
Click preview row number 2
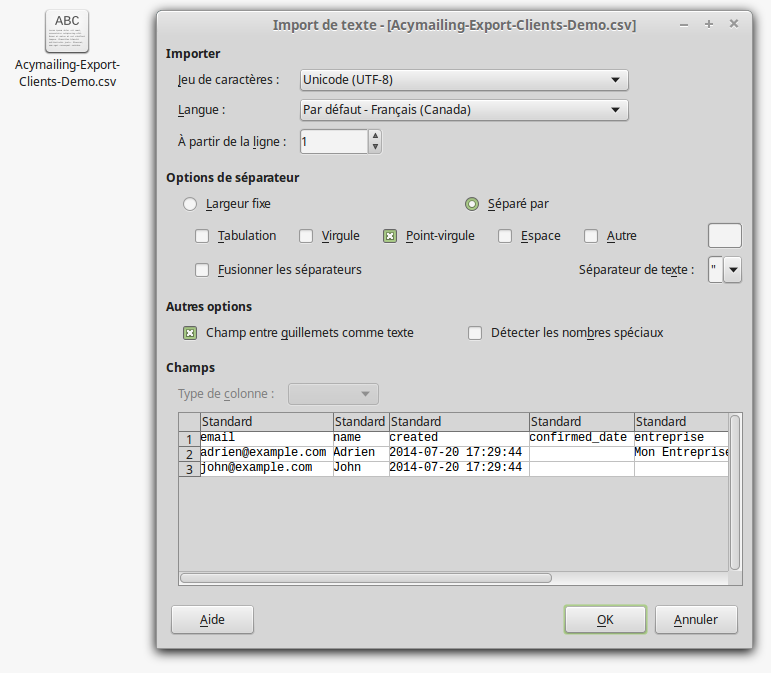[189, 454]
